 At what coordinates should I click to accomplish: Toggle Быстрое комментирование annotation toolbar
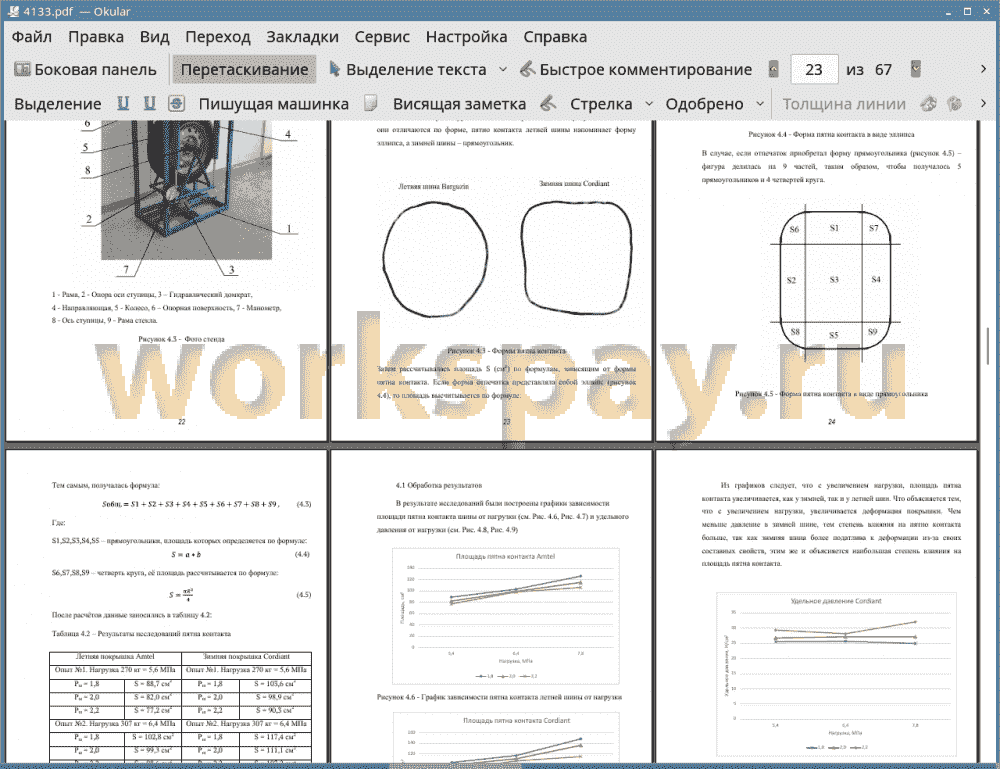(x=636, y=70)
